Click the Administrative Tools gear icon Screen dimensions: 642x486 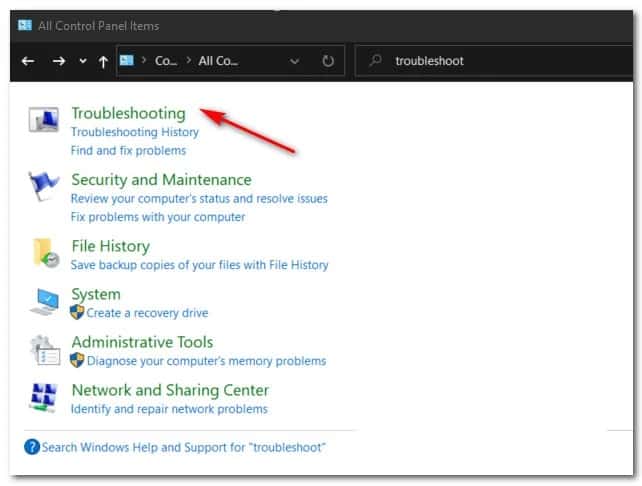click(x=45, y=350)
